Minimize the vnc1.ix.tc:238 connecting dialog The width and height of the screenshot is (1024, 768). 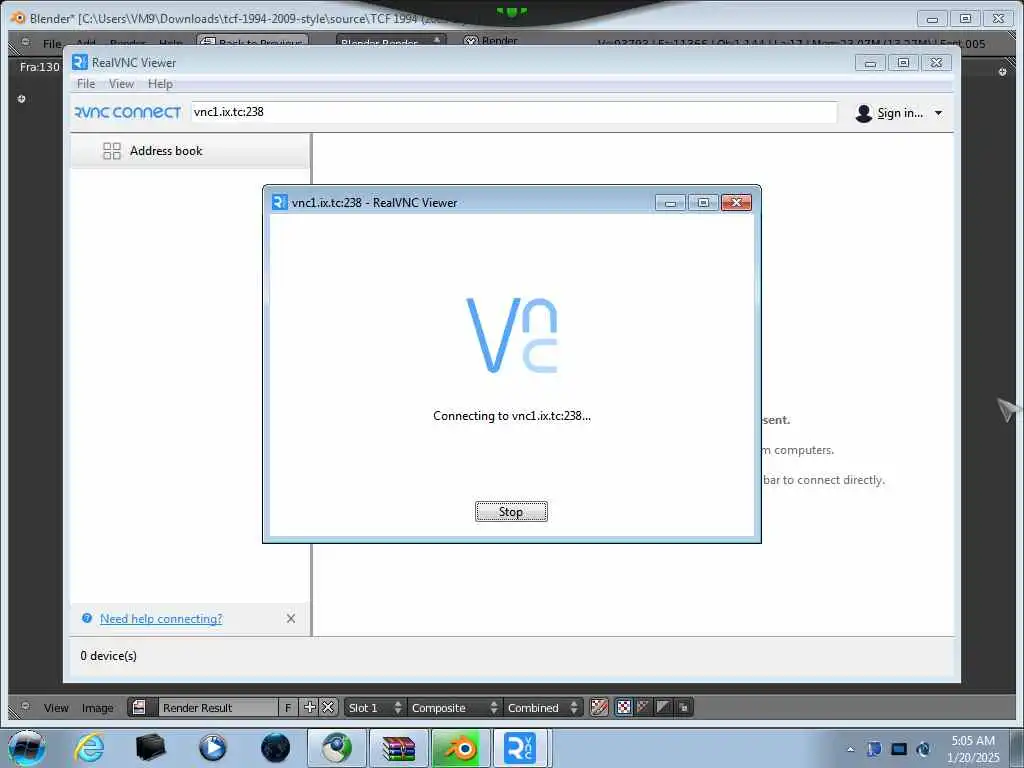670,202
